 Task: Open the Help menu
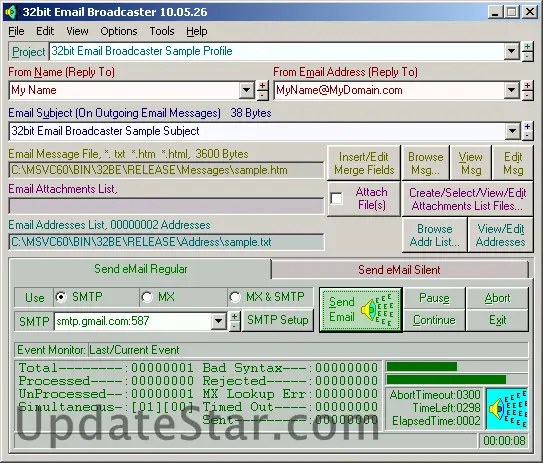click(197, 31)
